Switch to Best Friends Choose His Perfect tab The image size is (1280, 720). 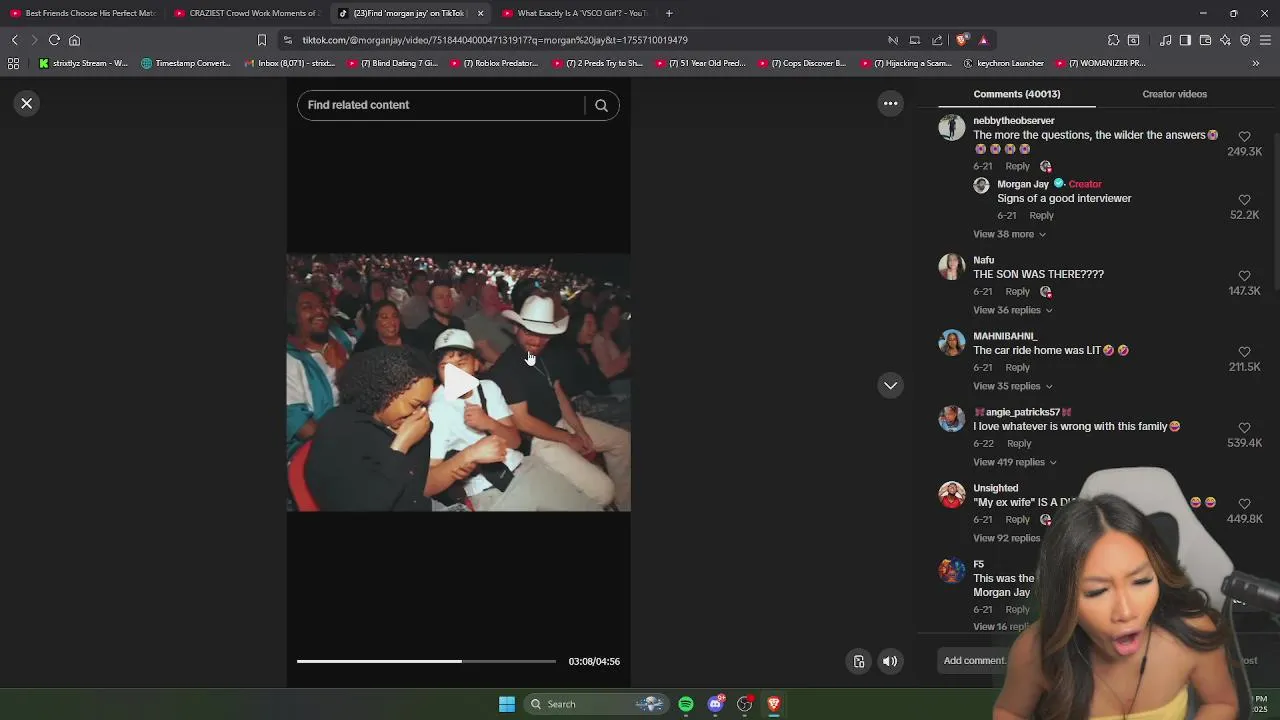[x=82, y=13]
